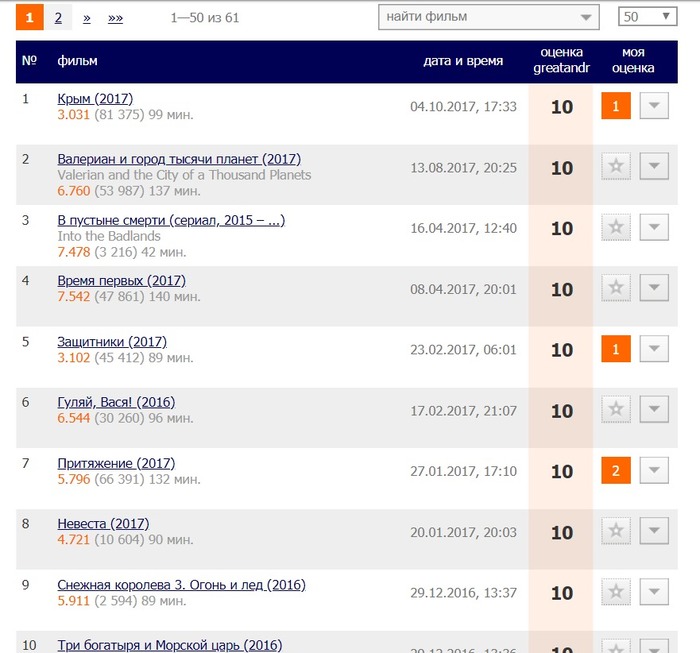Click star rating icon for Невеста

616,532
